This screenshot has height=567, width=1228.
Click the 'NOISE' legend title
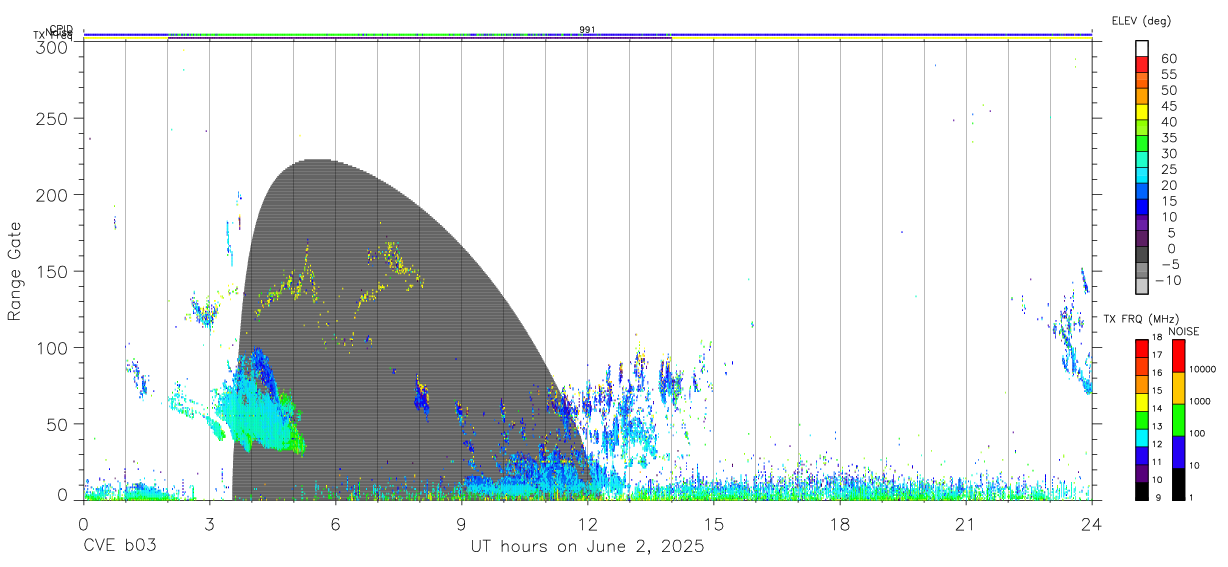coord(1186,331)
